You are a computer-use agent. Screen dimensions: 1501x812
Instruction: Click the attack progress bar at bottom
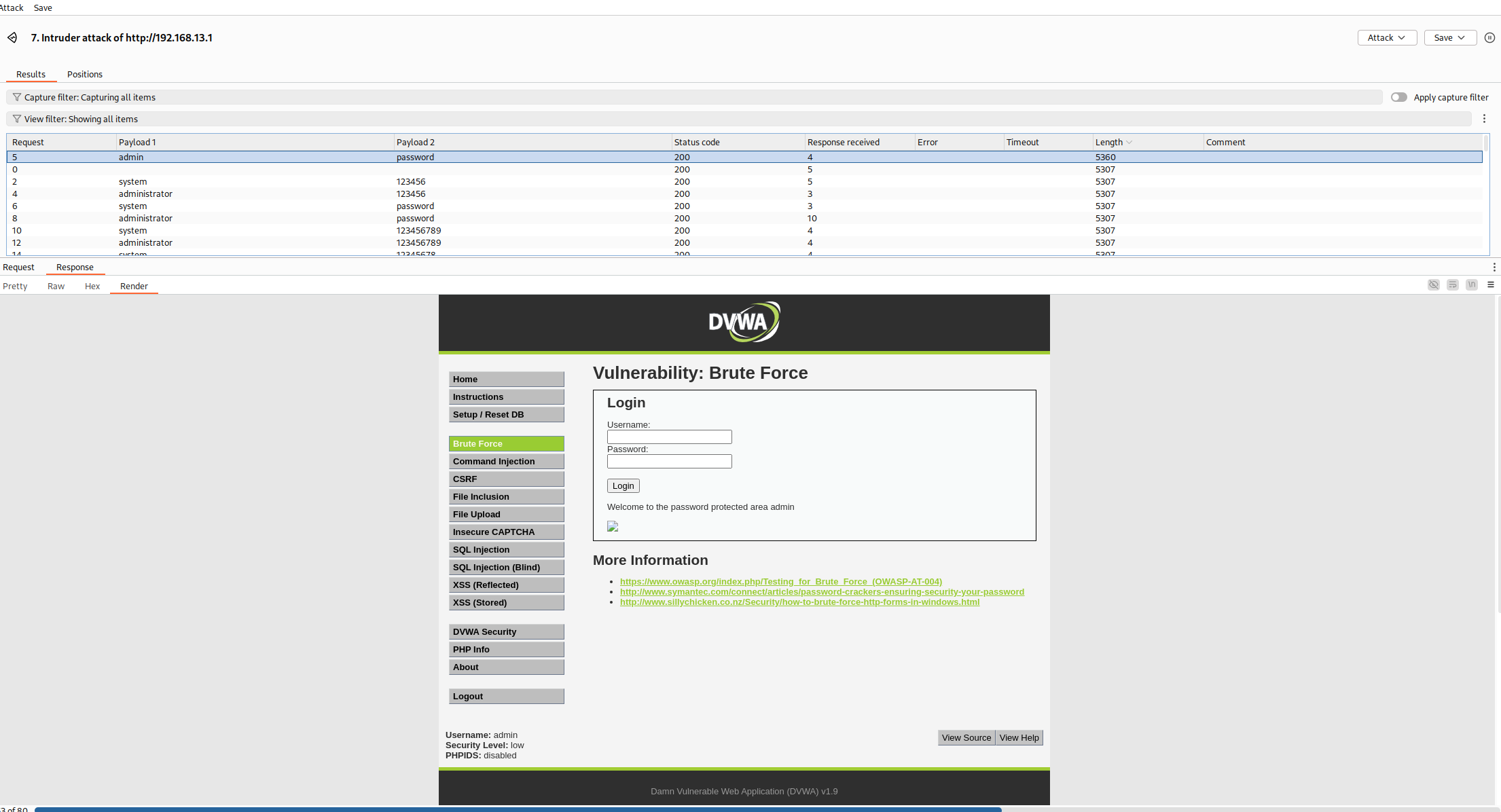tap(518, 809)
